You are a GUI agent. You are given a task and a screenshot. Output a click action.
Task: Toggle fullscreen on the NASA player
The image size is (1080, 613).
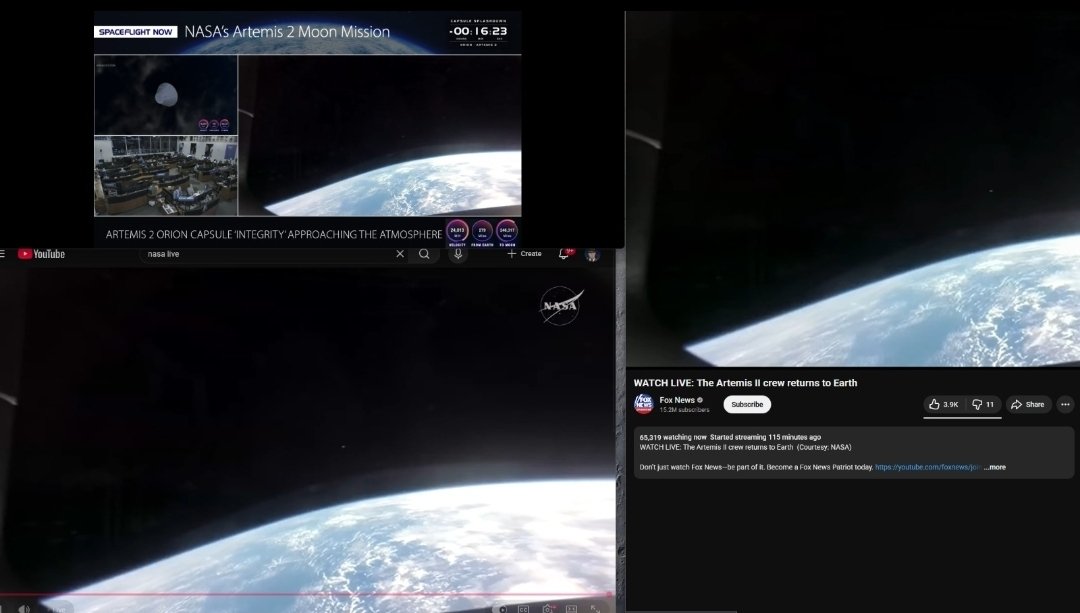pyautogui.click(x=595, y=610)
